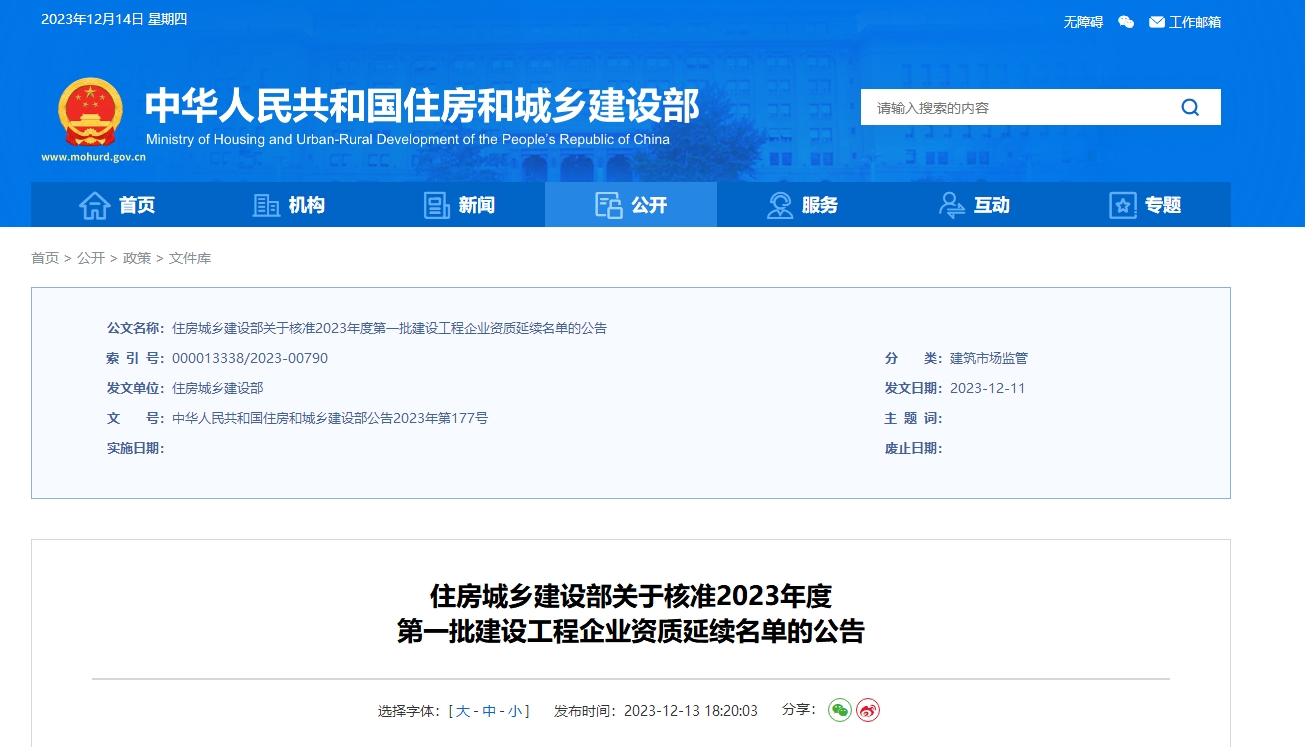Click 文件库 in the breadcrumb trail

click(x=198, y=257)
